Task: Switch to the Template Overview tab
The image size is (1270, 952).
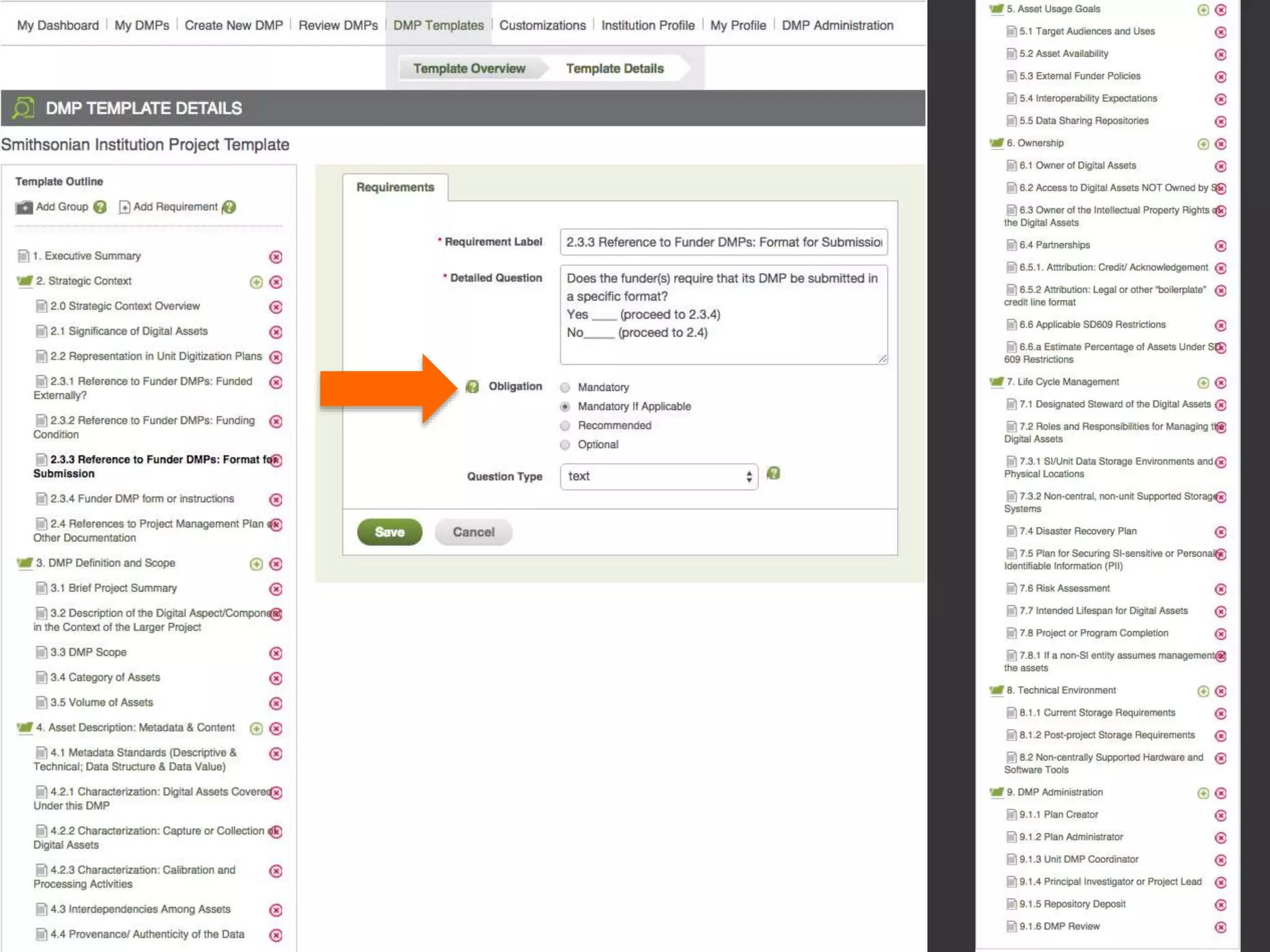Action: pos(469,69)
